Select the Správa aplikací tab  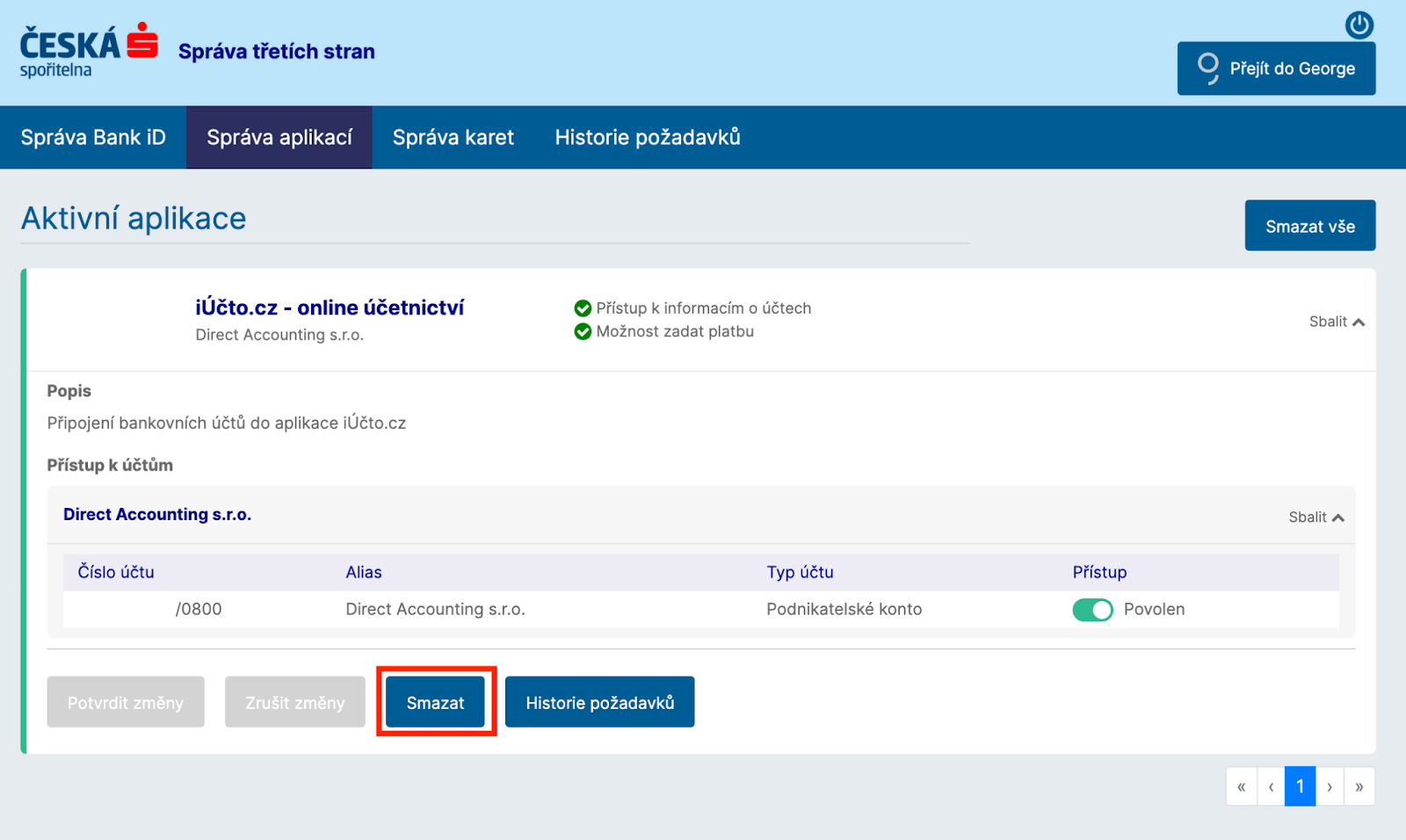(279, 137)
